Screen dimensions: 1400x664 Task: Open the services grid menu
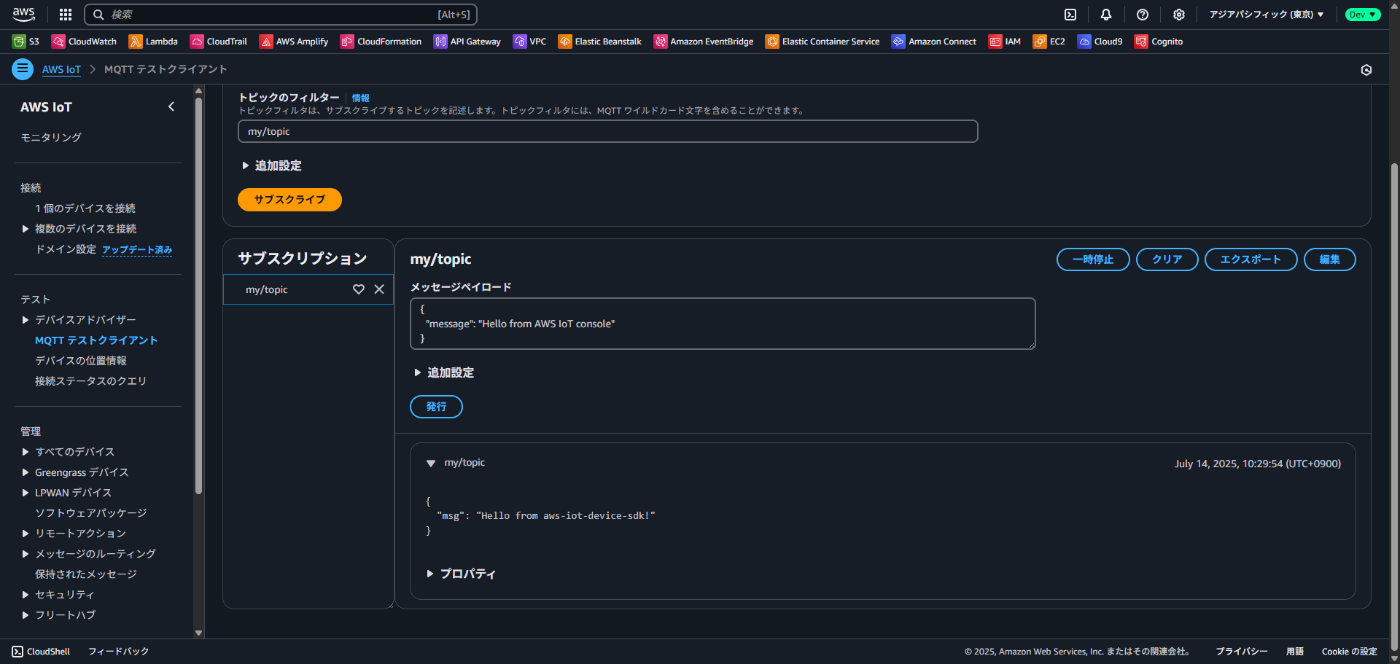66,15
